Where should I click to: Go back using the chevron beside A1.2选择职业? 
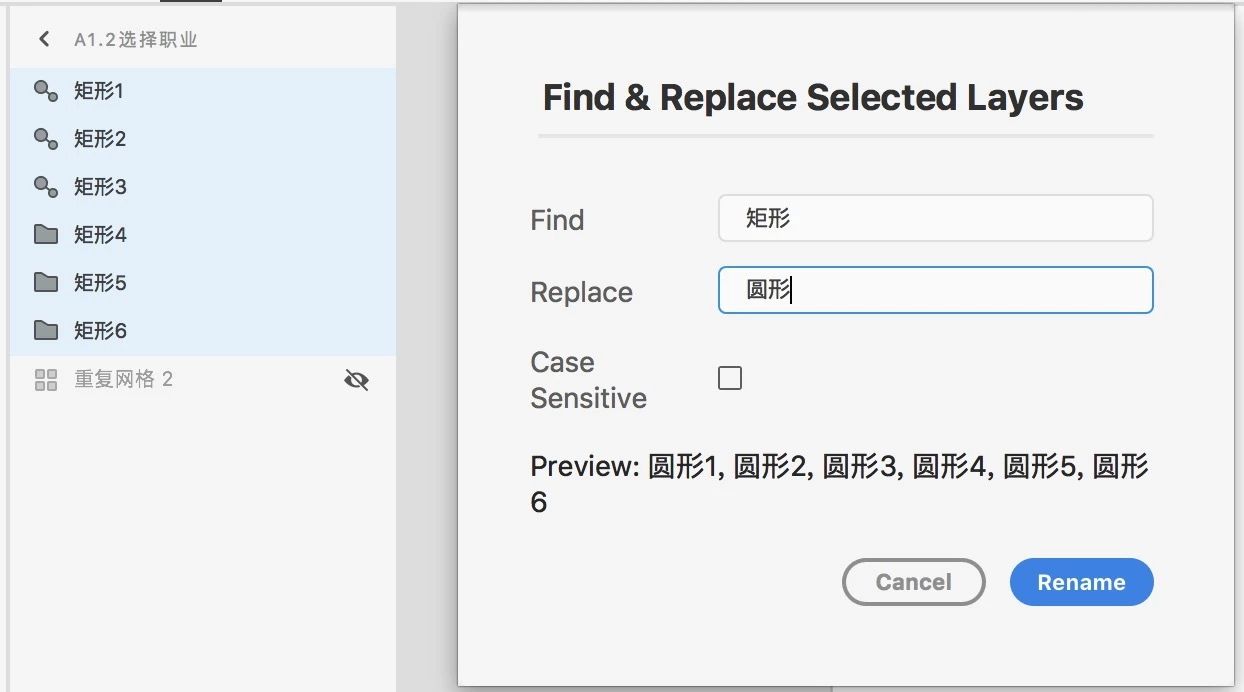point(43,39)
